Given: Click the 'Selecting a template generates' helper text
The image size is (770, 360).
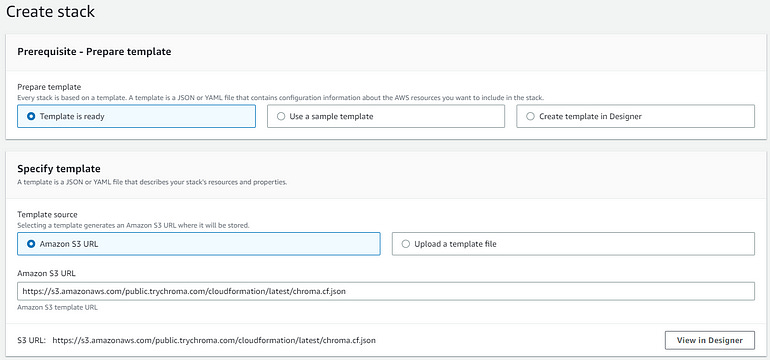Looking at the screenshot, I should pos(134,226).
